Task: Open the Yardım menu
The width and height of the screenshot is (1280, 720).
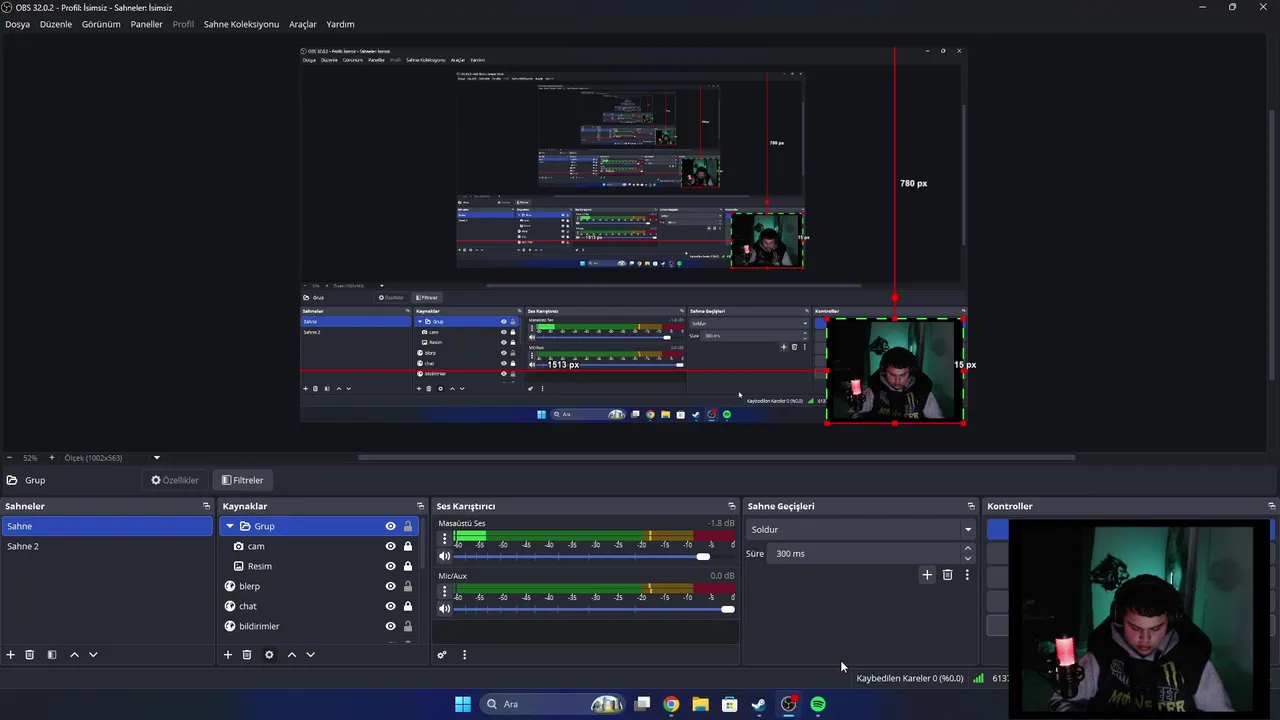Action: click(x=340, y=24)
